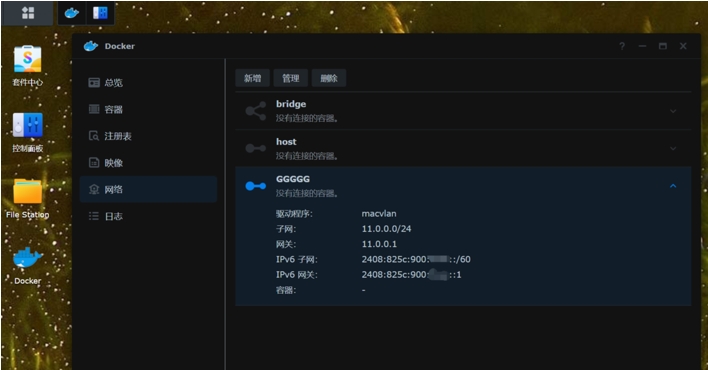Maximize the Docker window

662,46
